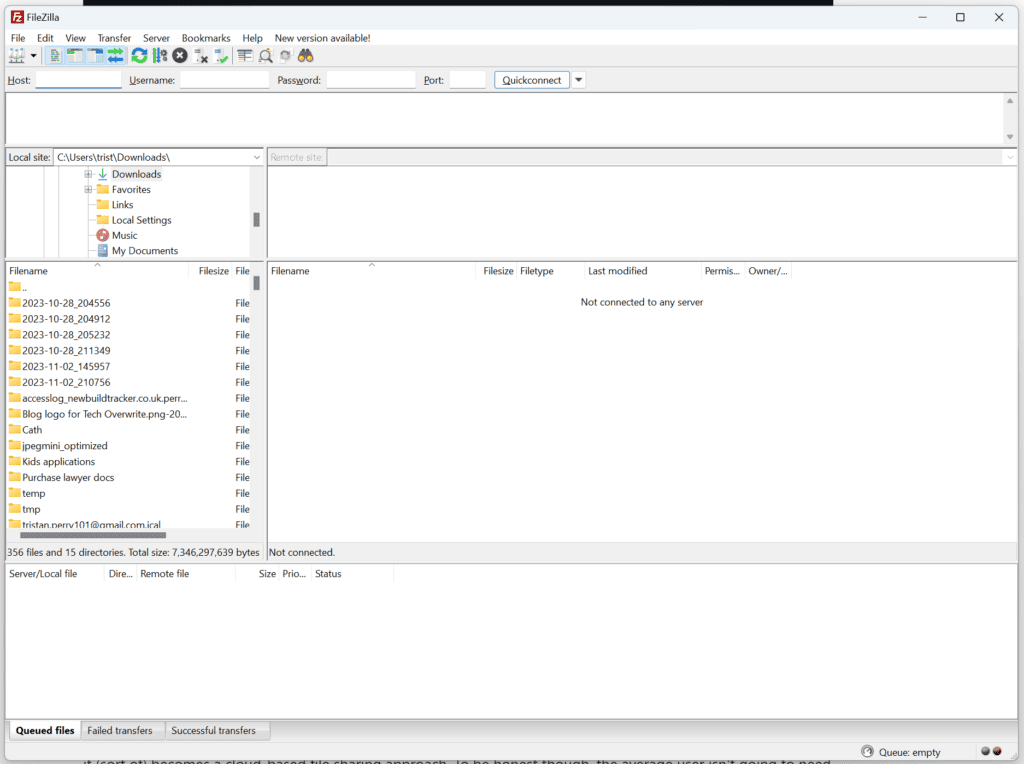Refresh the file and folder lists
Screen dimensions: 1024x764
pyautogui.click(x=139, y=56)
